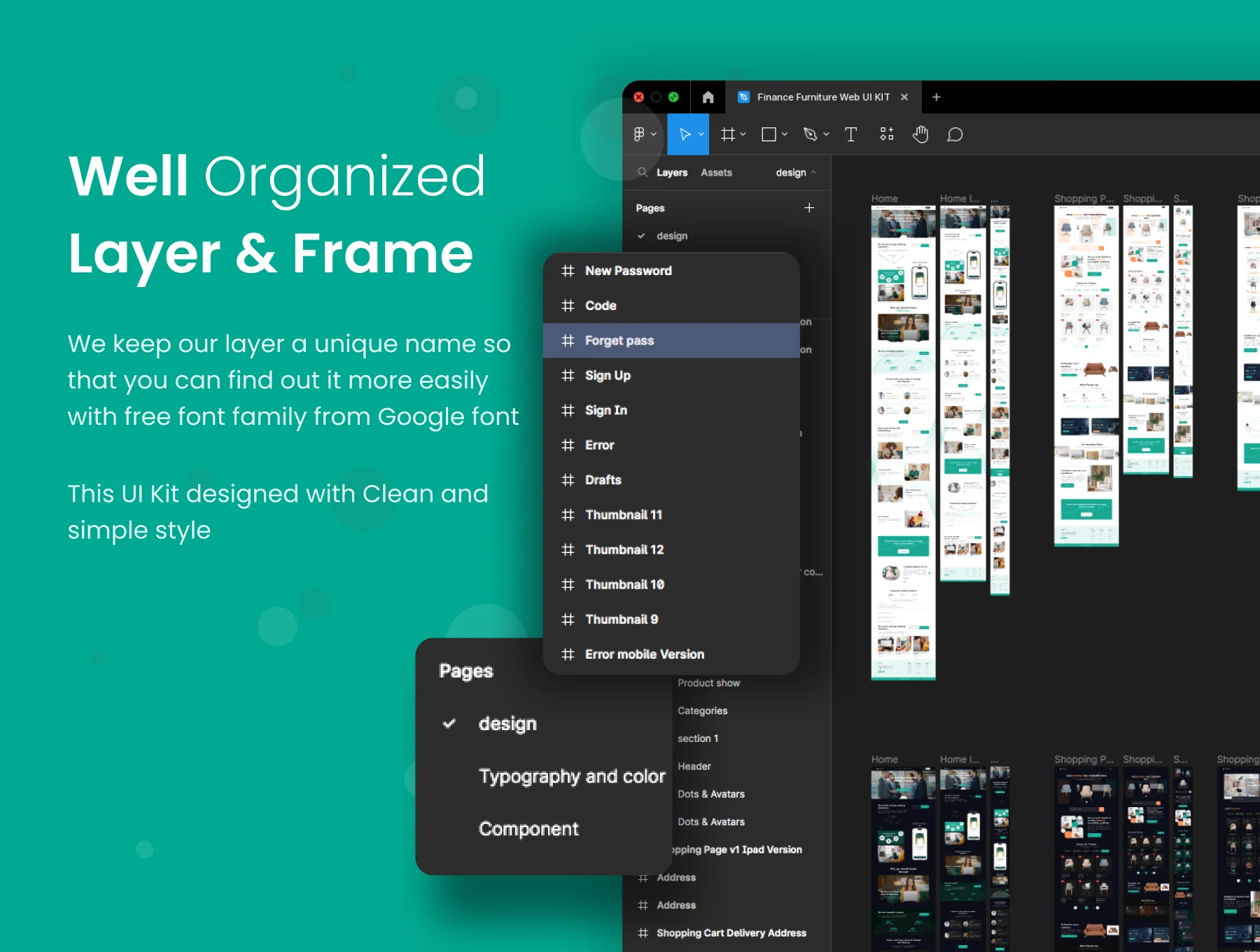
Task: Open the main menu dropdown chevron
Action: click(654, 134)
